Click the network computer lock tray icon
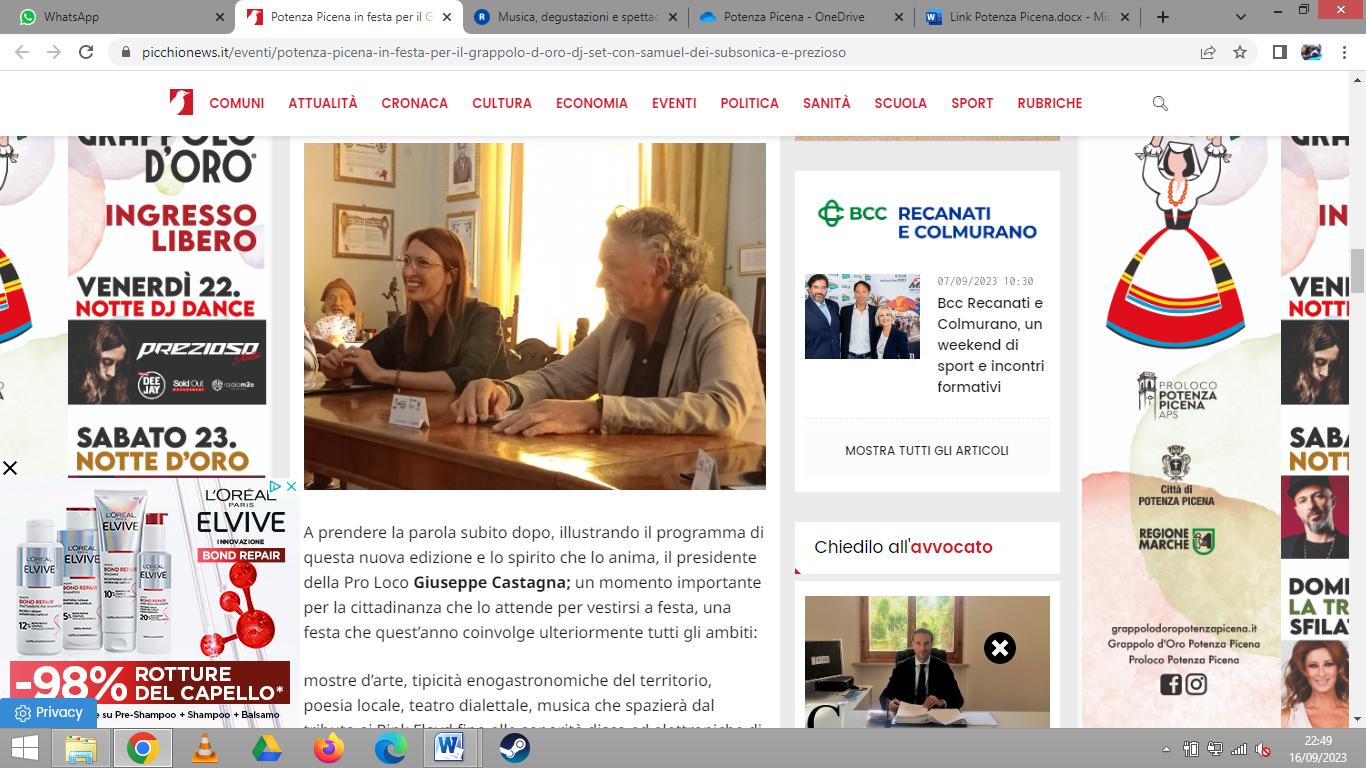Viewport: 1366px width, 768px height. [x=1215, y=749]
